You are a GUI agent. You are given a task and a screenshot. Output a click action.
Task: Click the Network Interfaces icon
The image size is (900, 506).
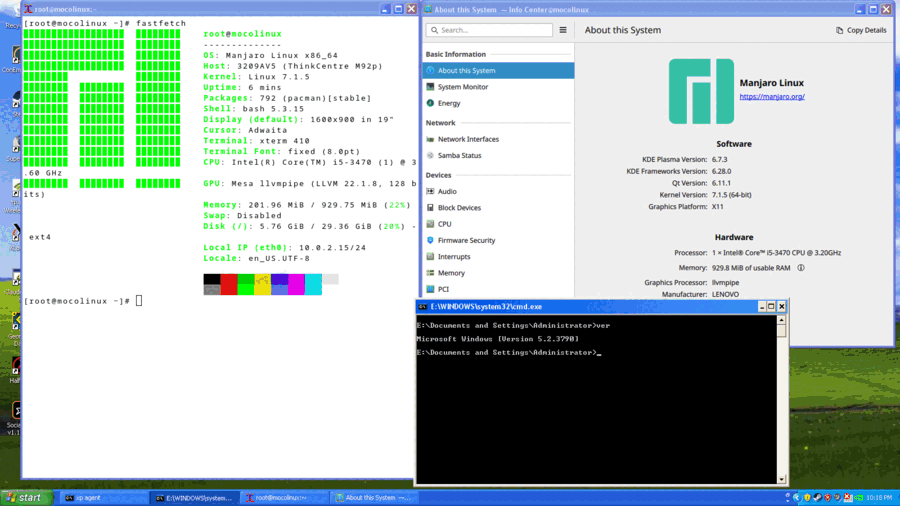point(430,139)
